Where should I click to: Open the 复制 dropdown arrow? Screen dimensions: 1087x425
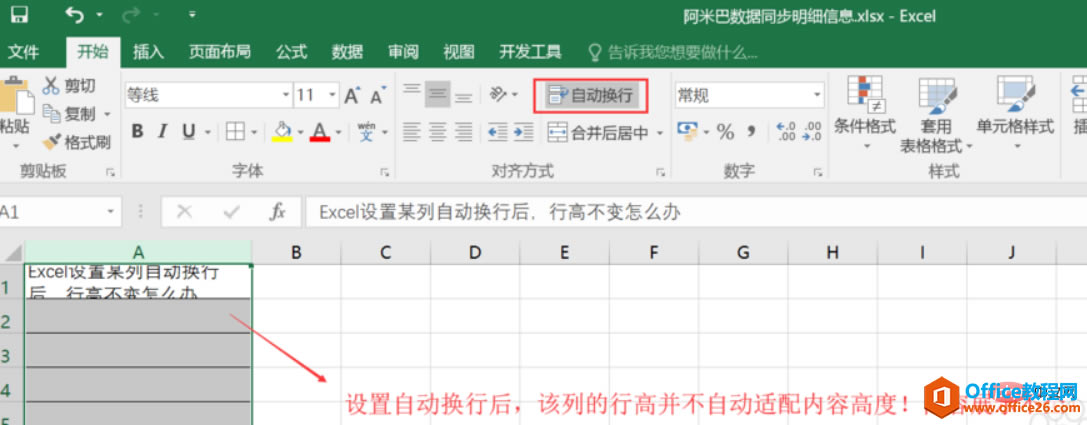click(x=107, y=114)
